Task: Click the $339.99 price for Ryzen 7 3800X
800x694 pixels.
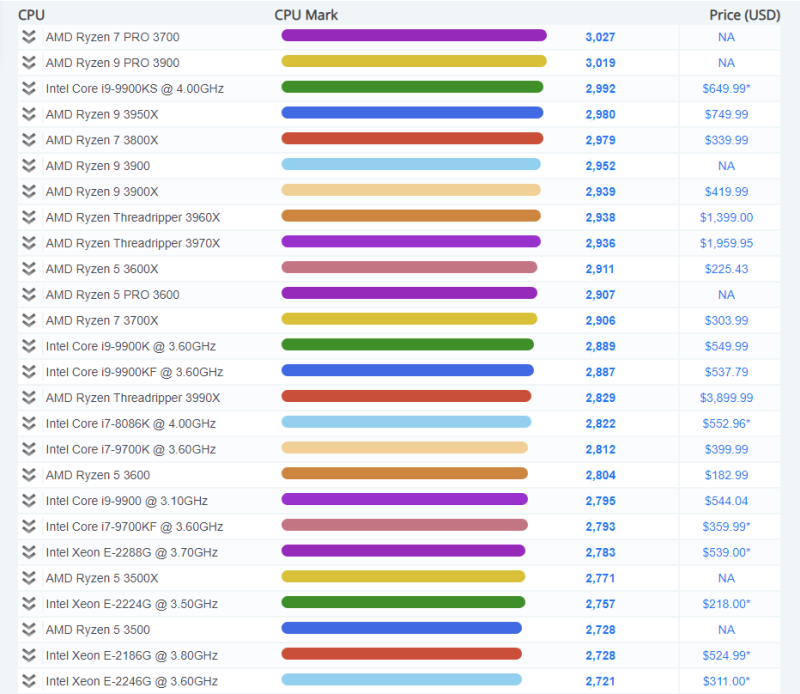Action: click(x=727, y=140)
